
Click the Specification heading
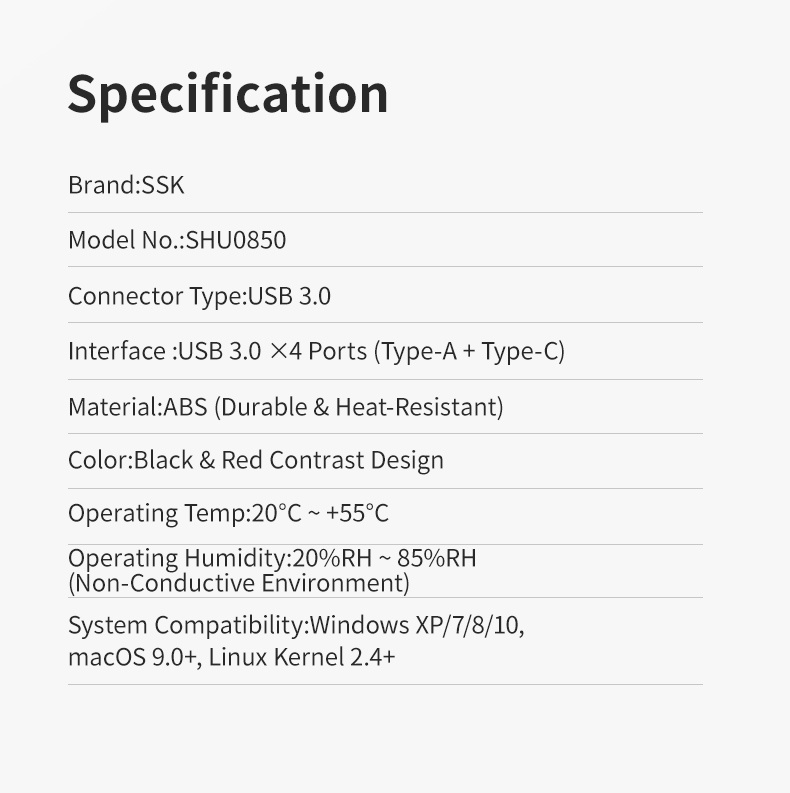(228, 95)
